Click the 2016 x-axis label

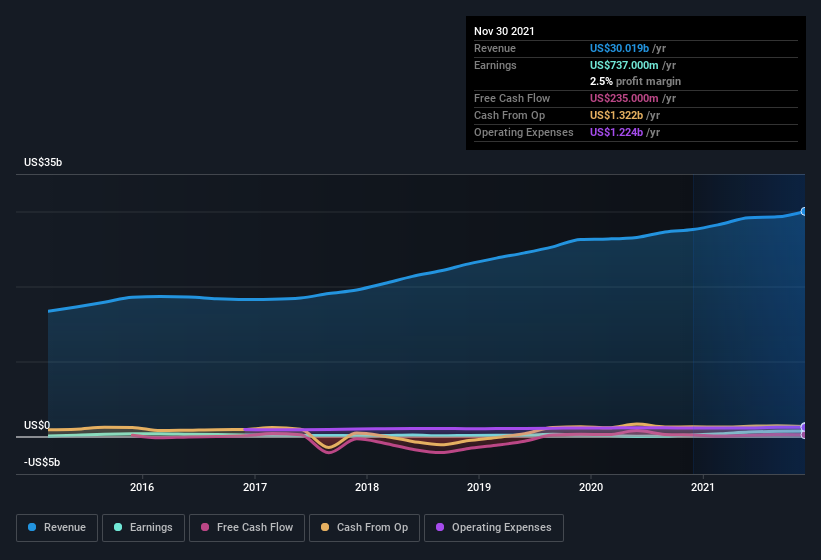pyautogui.click(x=142, y=487)
